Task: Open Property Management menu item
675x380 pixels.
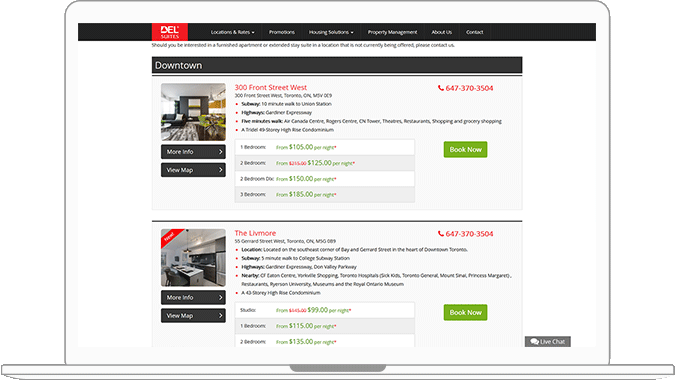Action: pyautogui.click(x=392, y=32)
